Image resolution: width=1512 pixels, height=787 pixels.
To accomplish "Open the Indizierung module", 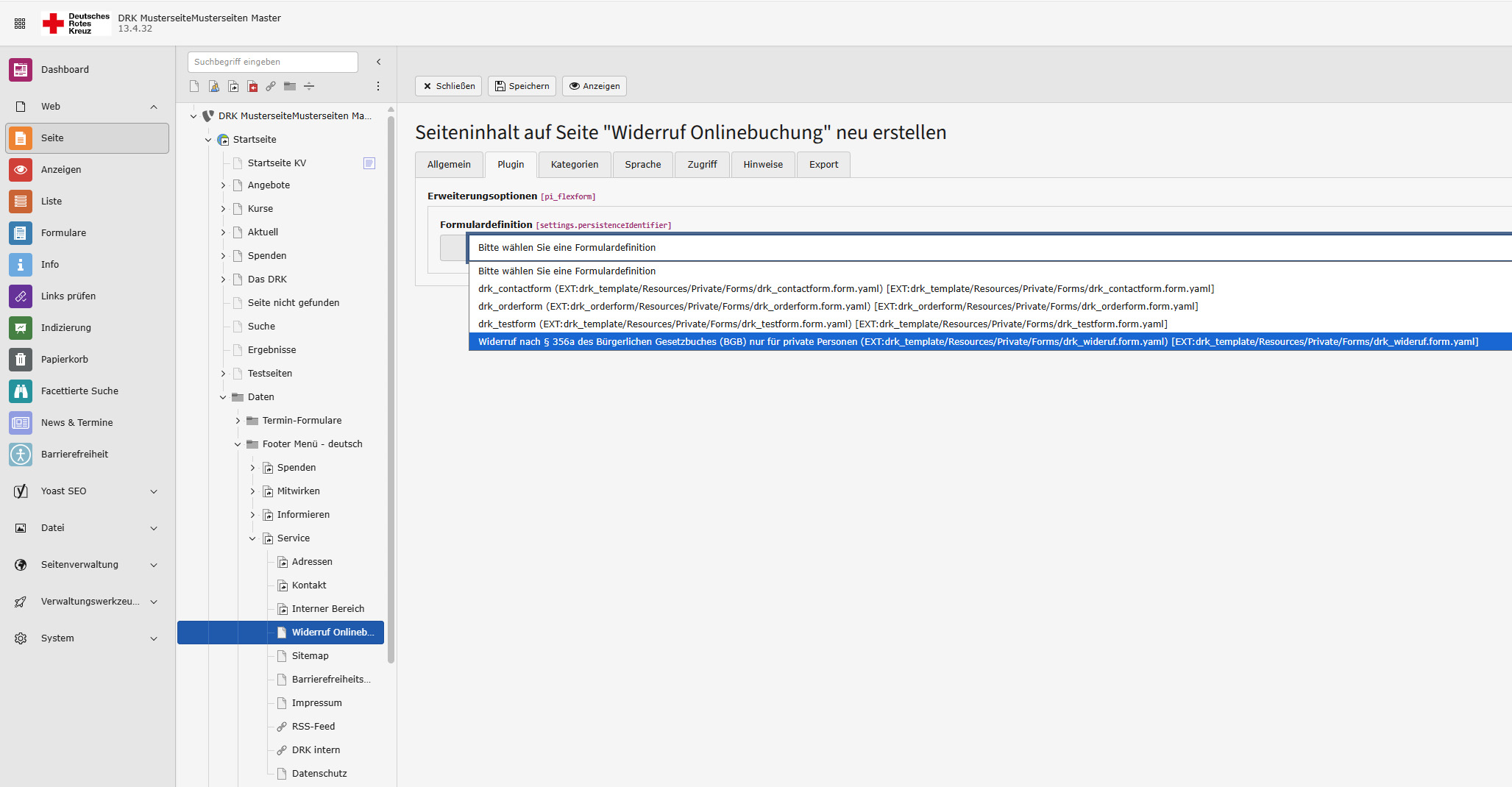I will (x=88, y=328).
